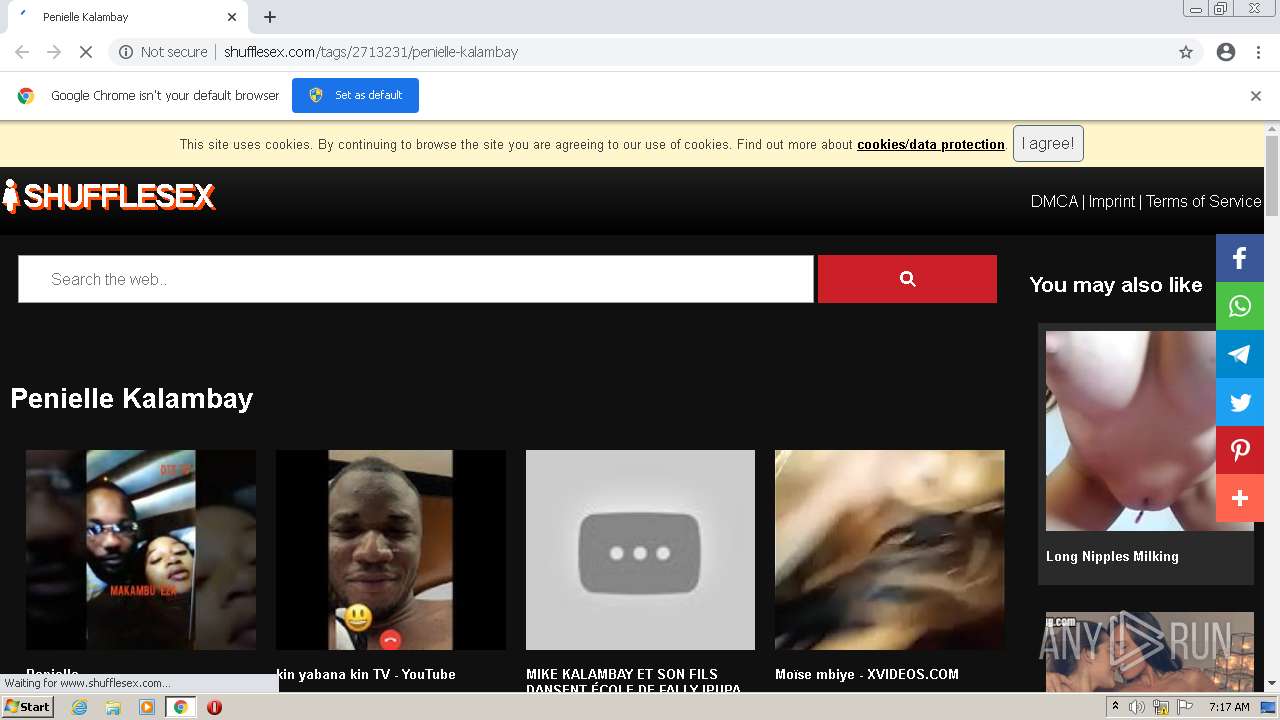Open the Moise mbiye video thumbnail
Image resolution: width=1280 pixels, height=720 pixels.
click(889, 550)
